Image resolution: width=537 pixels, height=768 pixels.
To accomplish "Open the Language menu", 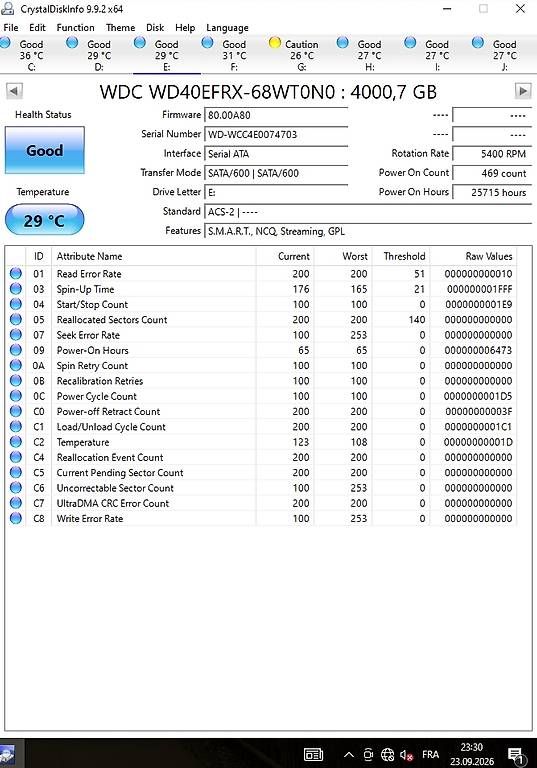I will click(x=227, y=28).
